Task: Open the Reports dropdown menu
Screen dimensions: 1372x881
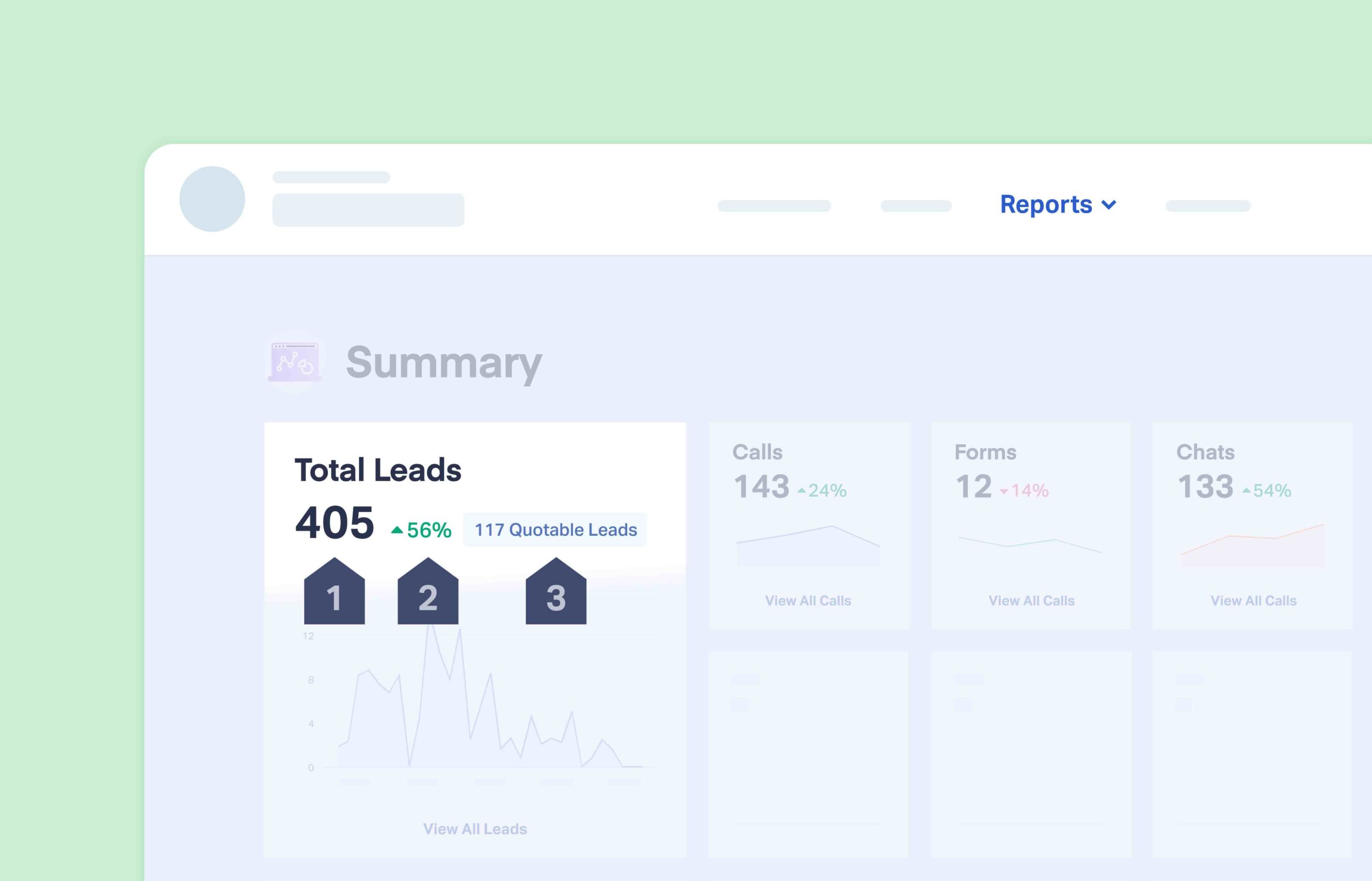Action: 1057,204
